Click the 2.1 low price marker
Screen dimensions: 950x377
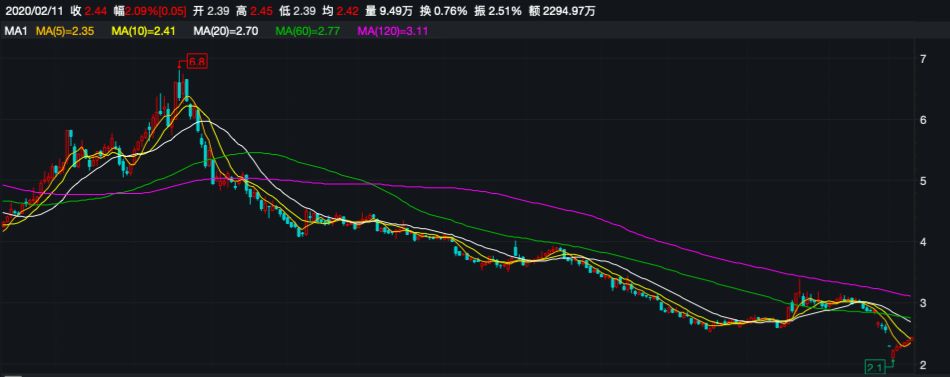click(x=875, y=366)
